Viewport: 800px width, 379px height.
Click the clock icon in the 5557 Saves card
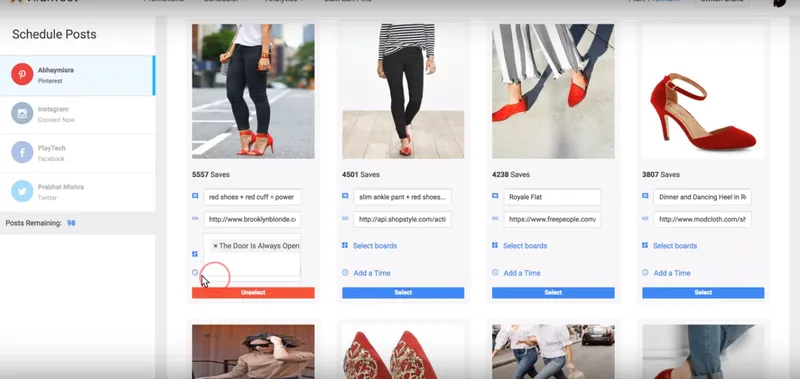pos(195,272)
